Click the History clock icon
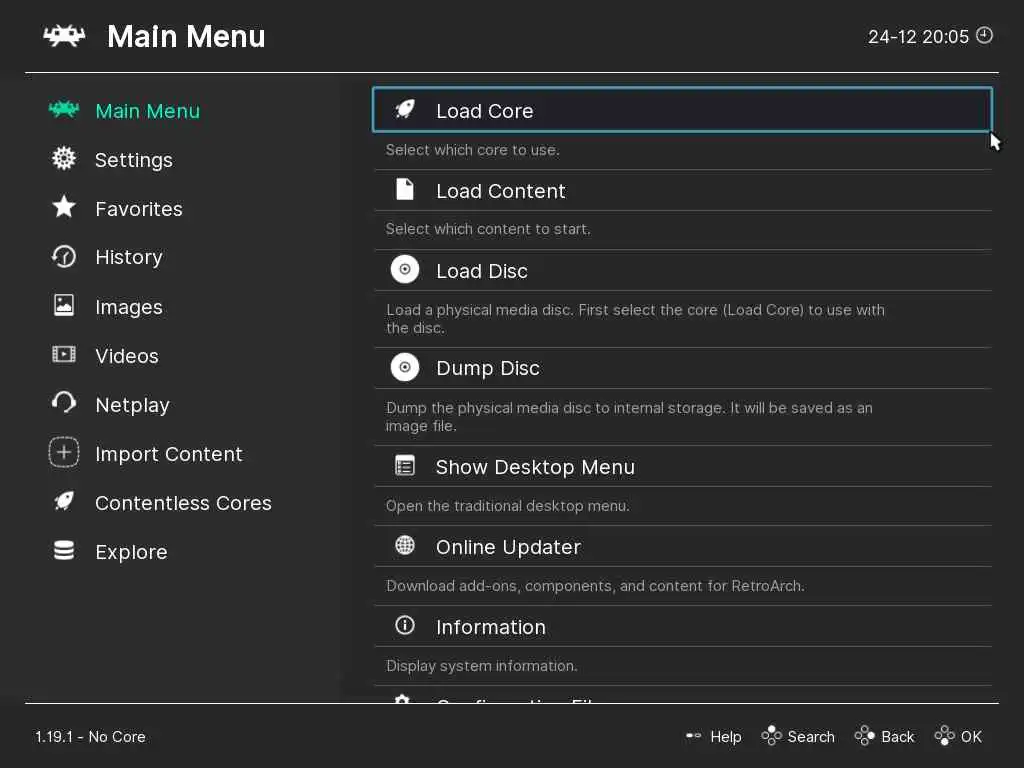Screen dimensions: 1024x768 tap(64, 257)
